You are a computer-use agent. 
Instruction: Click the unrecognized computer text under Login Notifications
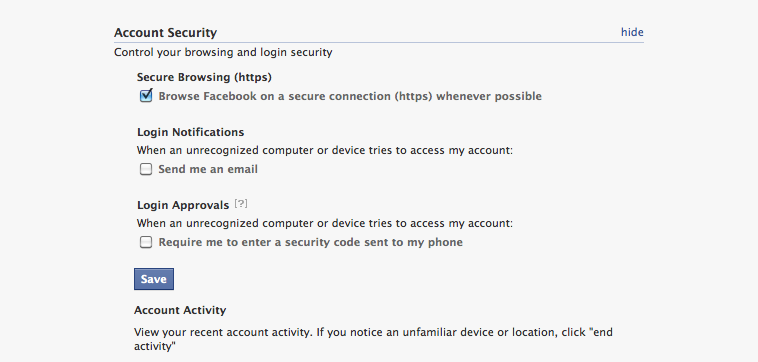pos(324,150)
